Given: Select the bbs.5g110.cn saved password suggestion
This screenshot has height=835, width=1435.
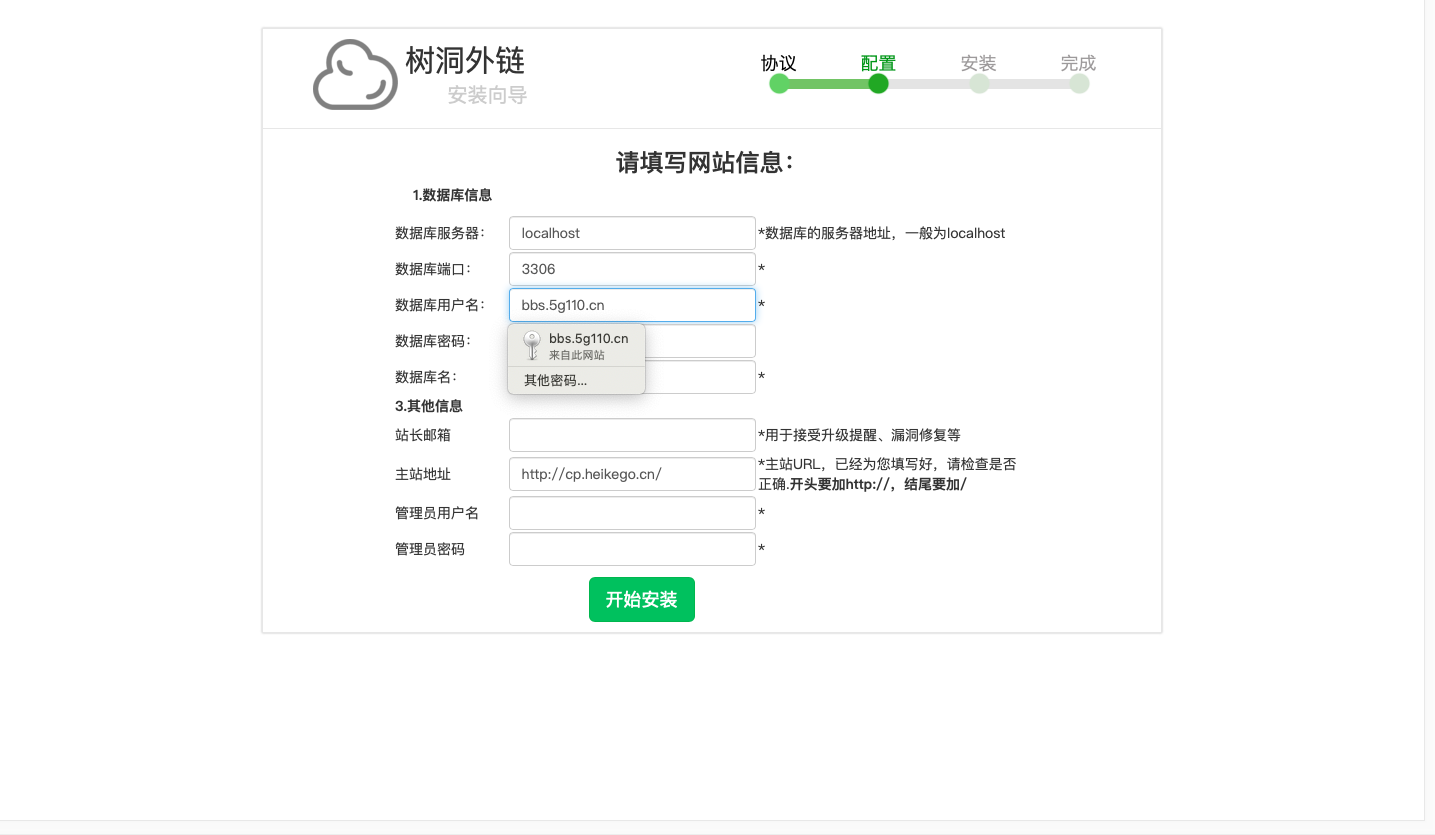Looking at the screenshot, I should coord(588,345).
